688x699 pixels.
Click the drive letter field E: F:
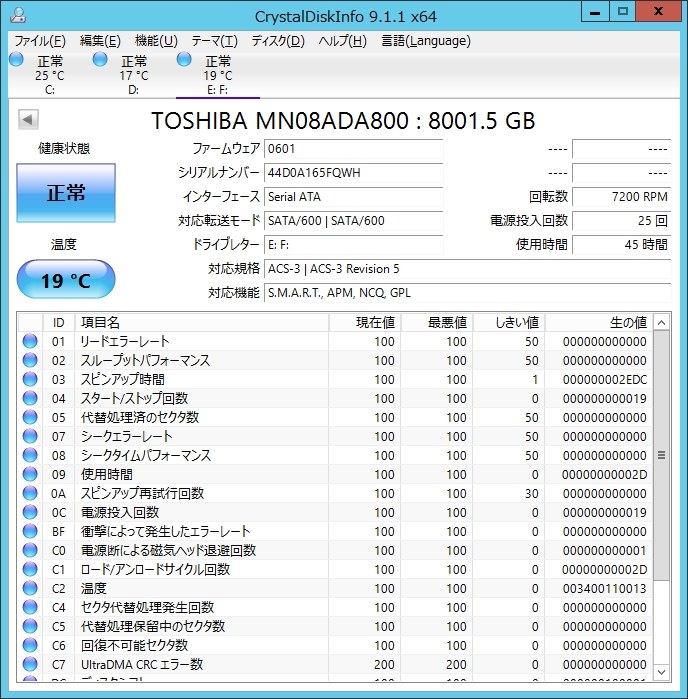tap(354, 245)
